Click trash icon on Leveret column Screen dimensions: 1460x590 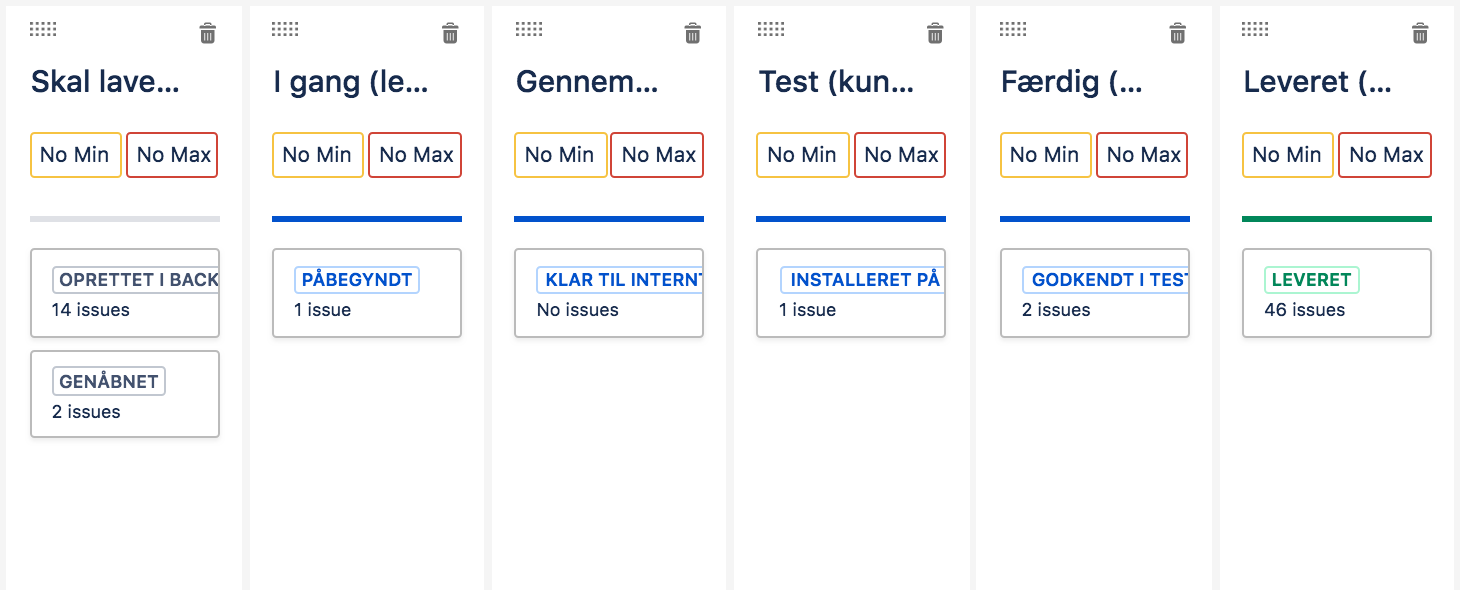[1419, 34]
